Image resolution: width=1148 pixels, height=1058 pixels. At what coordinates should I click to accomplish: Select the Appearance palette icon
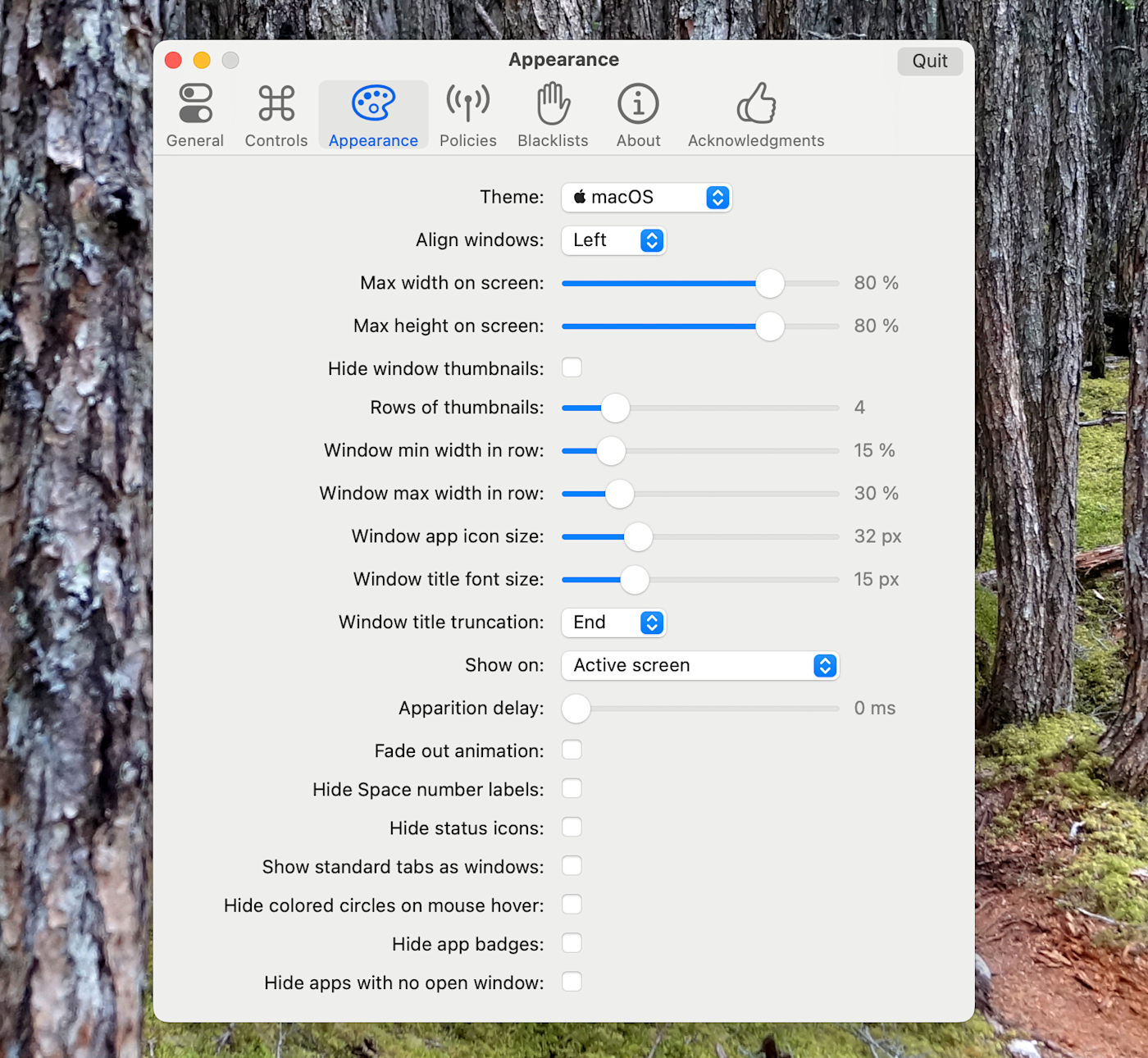[373, 103]
